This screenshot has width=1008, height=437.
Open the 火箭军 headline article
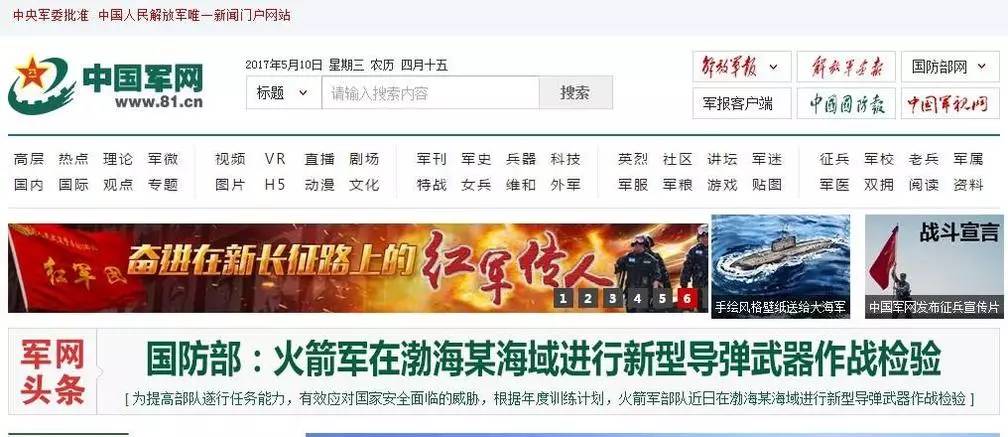(x=543, y=359)
